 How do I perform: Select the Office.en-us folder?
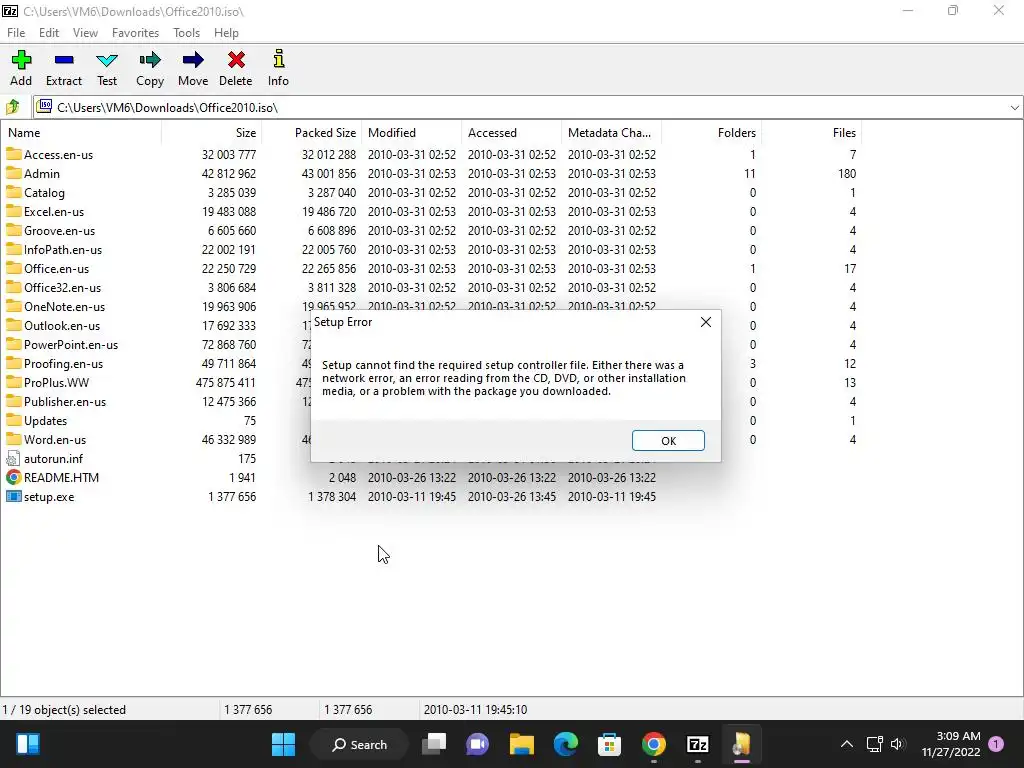(47, 268)
